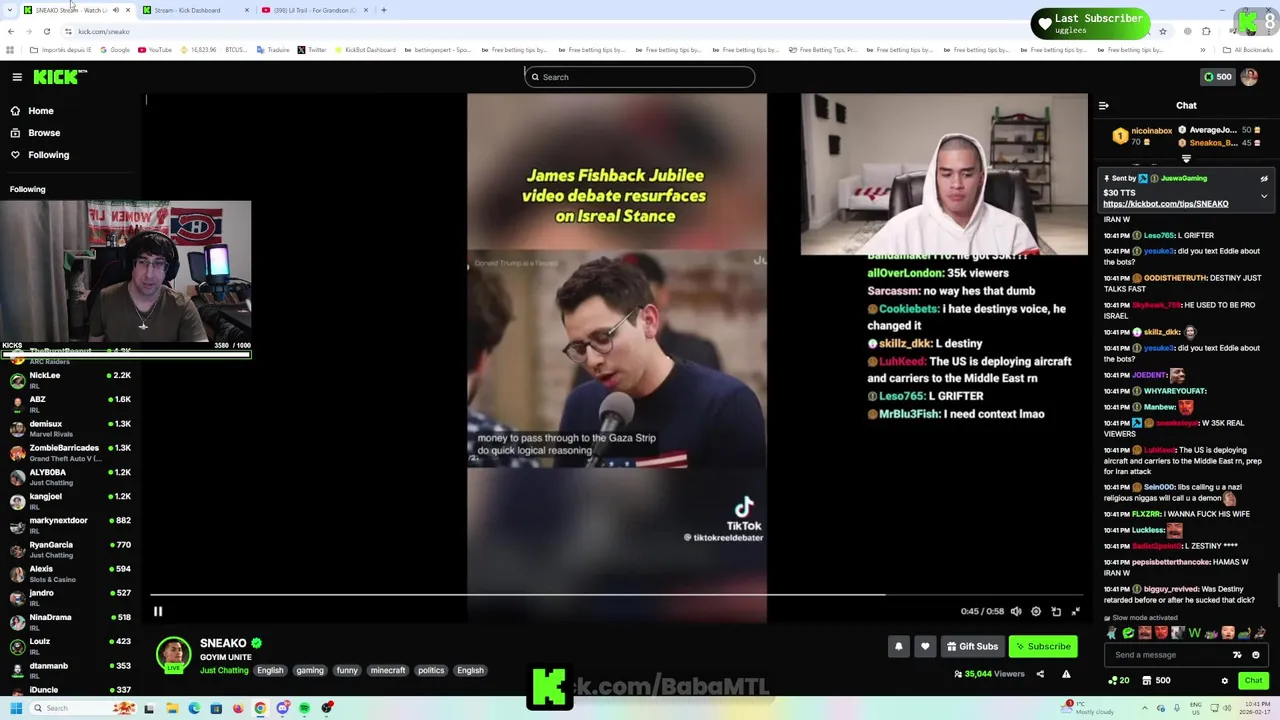Open All Bookmarks folder

1248,50
